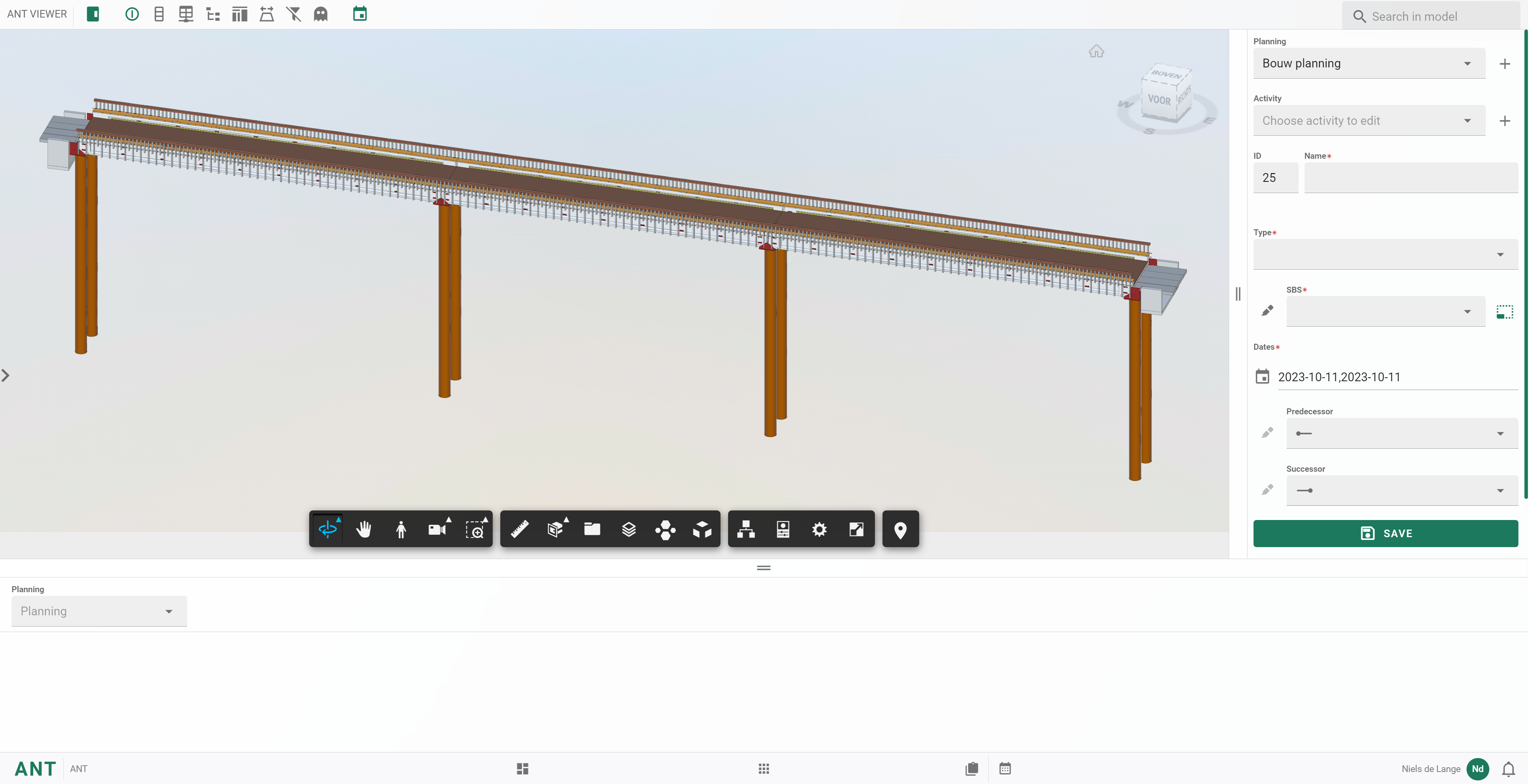This screenshot has height=784, width=1530.
Task: Open the Bouw planning dropdown
Action: tap(1368, 63)
